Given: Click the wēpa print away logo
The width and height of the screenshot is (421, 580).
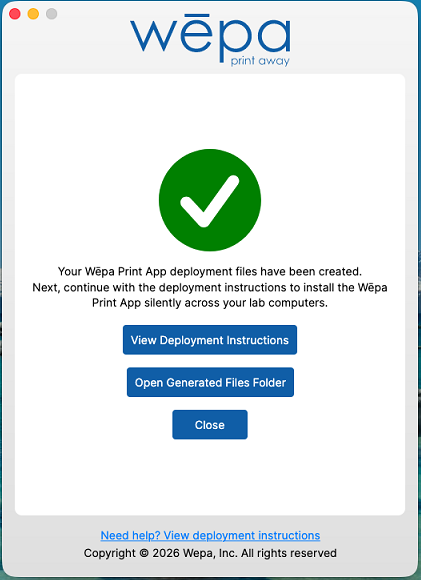Looking at the screenshot, I should coord(210,40).
